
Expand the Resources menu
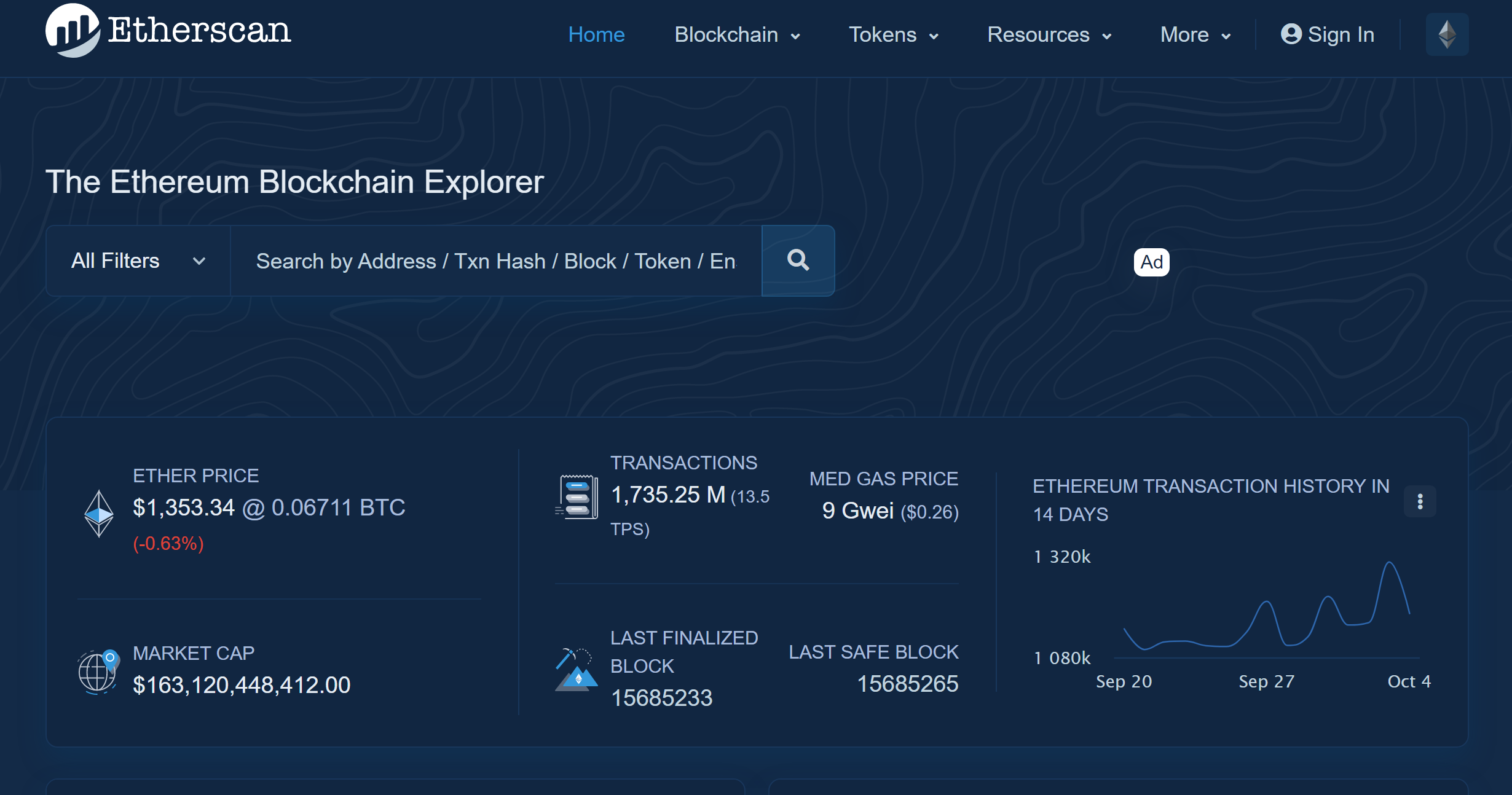[x=1049, y=35]
